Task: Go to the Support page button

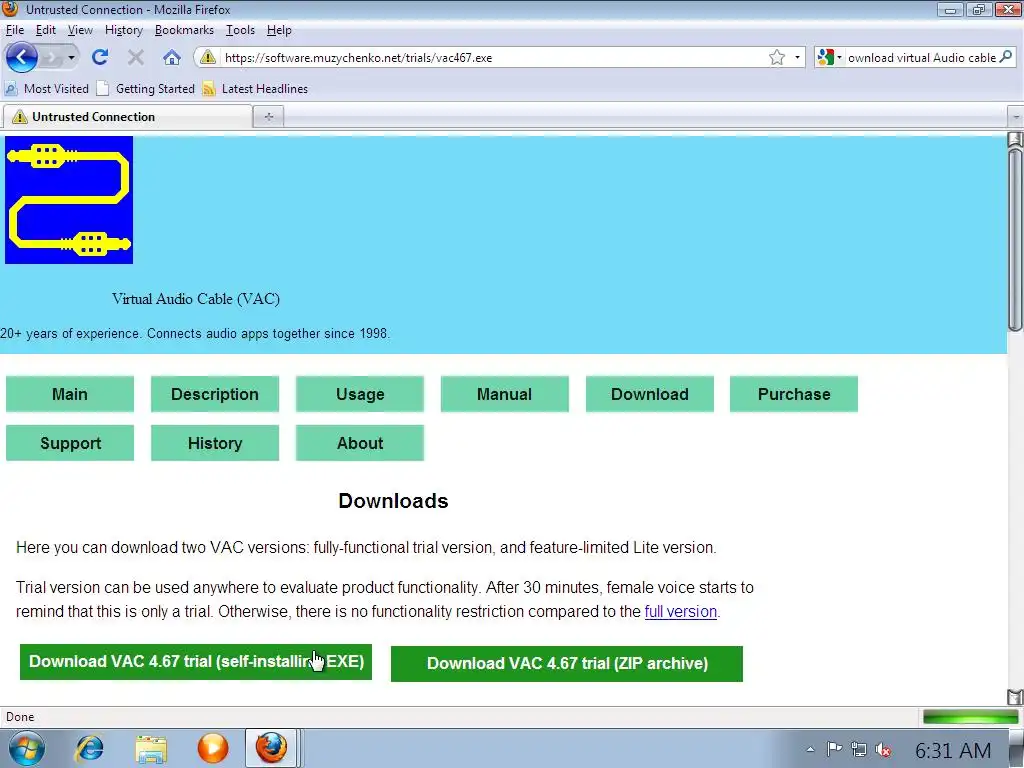Action: [x=70, y=443]
